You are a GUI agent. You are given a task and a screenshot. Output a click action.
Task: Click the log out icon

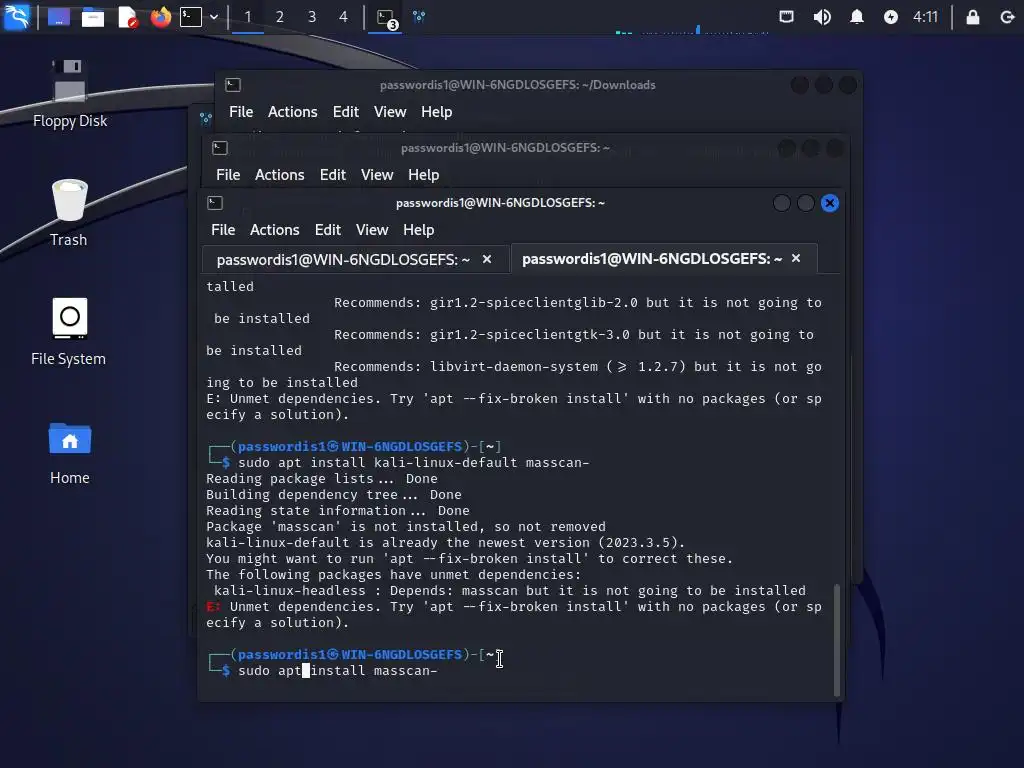[x=1007, y=17]
